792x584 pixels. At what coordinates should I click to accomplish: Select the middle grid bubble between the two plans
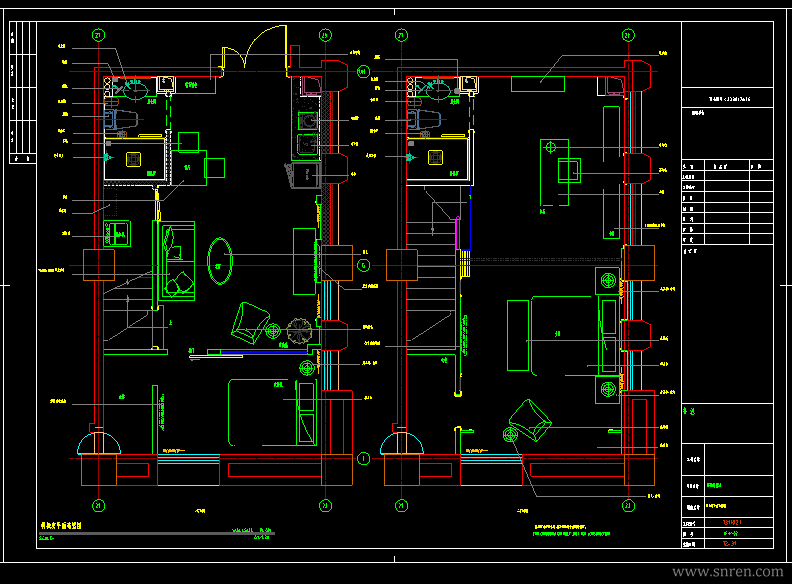(363, 265)
